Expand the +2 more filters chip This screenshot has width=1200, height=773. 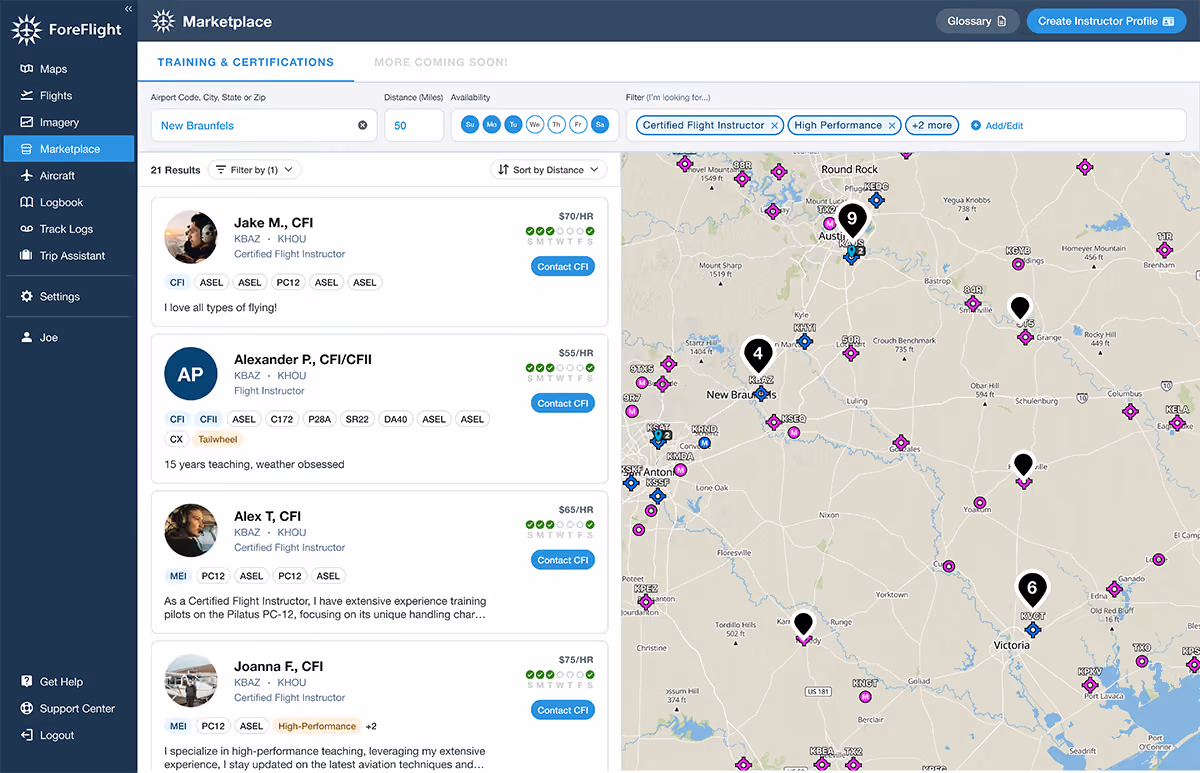(932, 126)
